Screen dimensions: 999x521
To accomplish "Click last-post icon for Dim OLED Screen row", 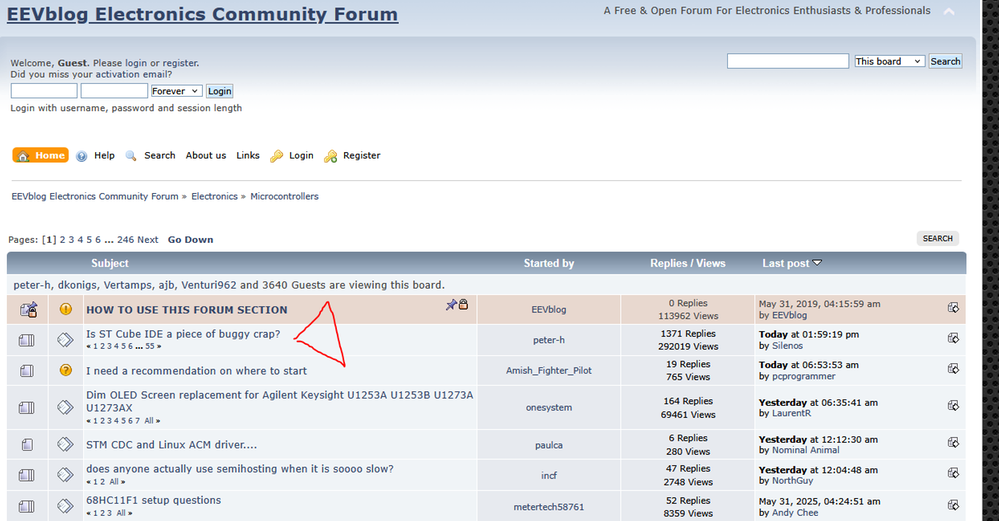I will (953, 406).
